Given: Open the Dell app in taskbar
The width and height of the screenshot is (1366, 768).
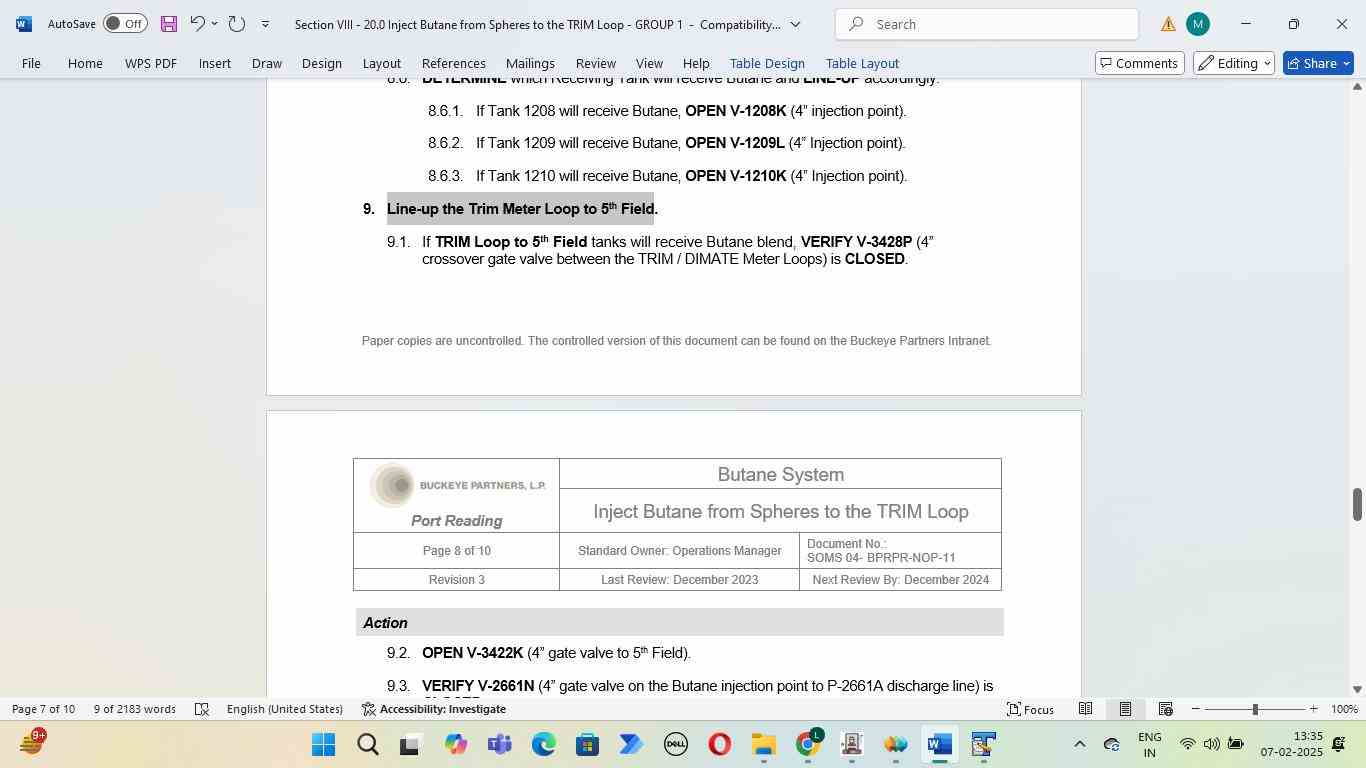Looking at the screenshot, I should (675, 745).
